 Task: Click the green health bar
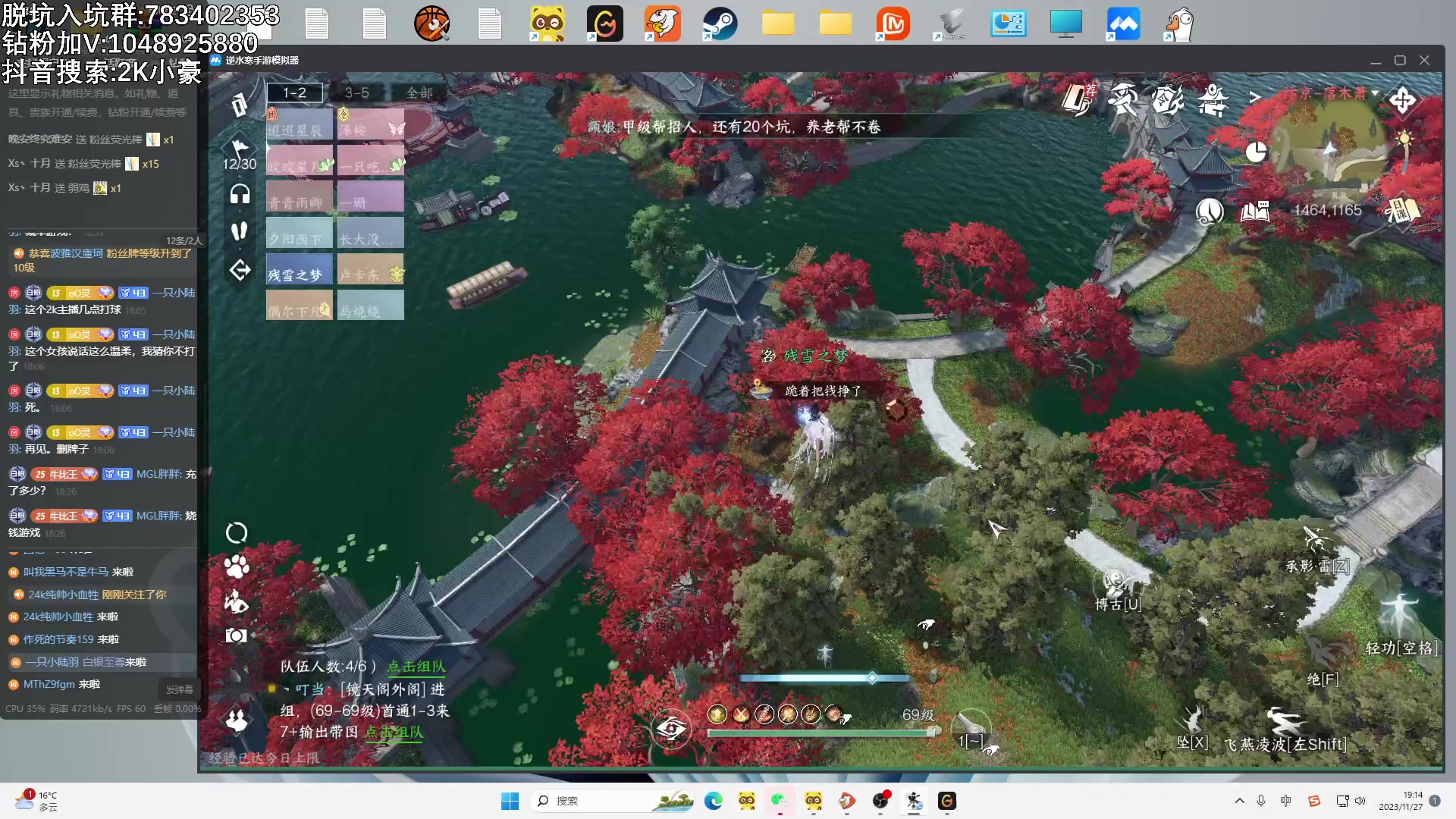pyautogui.click(x=823, y=733)
